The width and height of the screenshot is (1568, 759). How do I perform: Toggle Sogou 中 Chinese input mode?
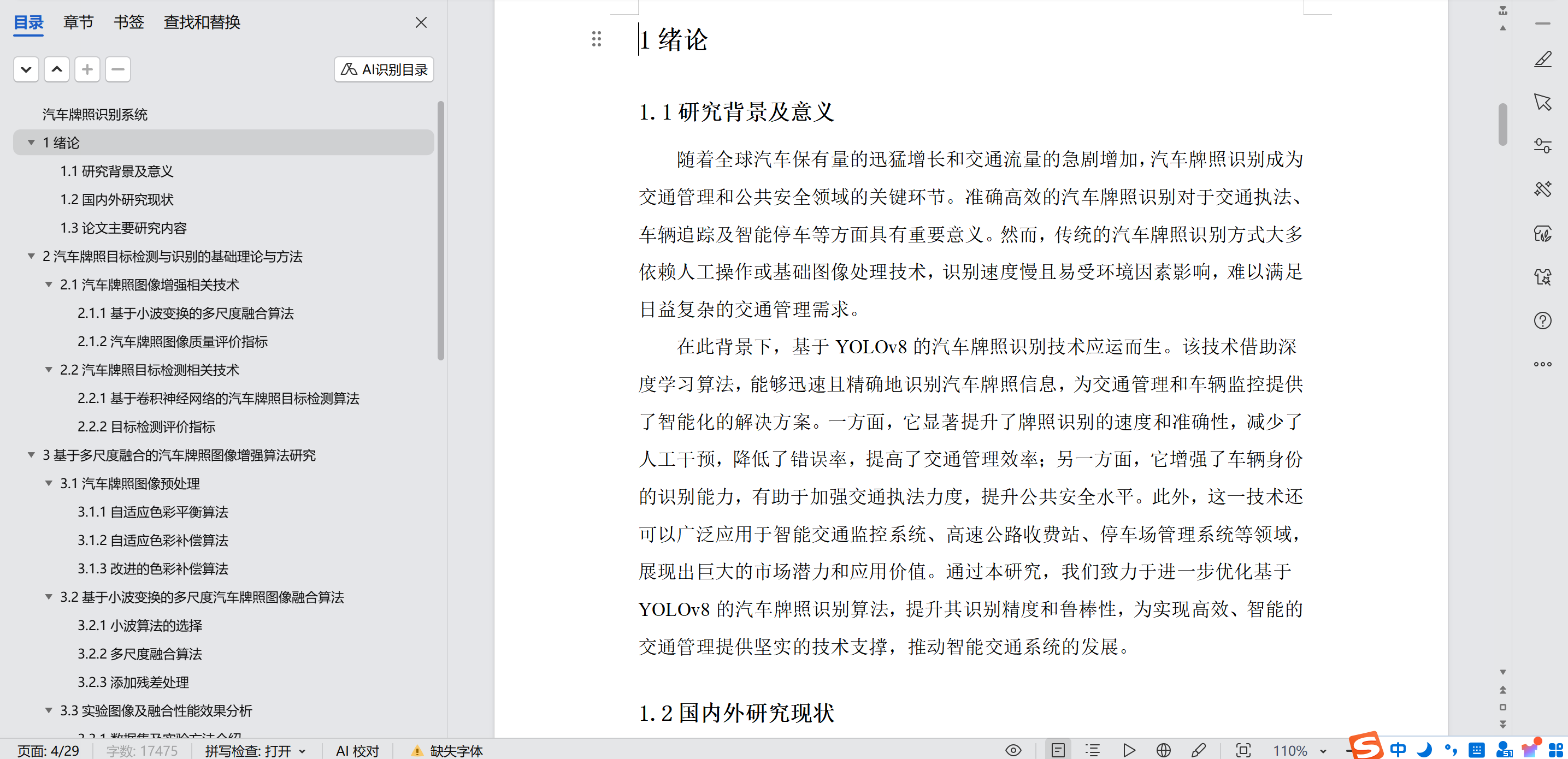tap(1398, 749)
